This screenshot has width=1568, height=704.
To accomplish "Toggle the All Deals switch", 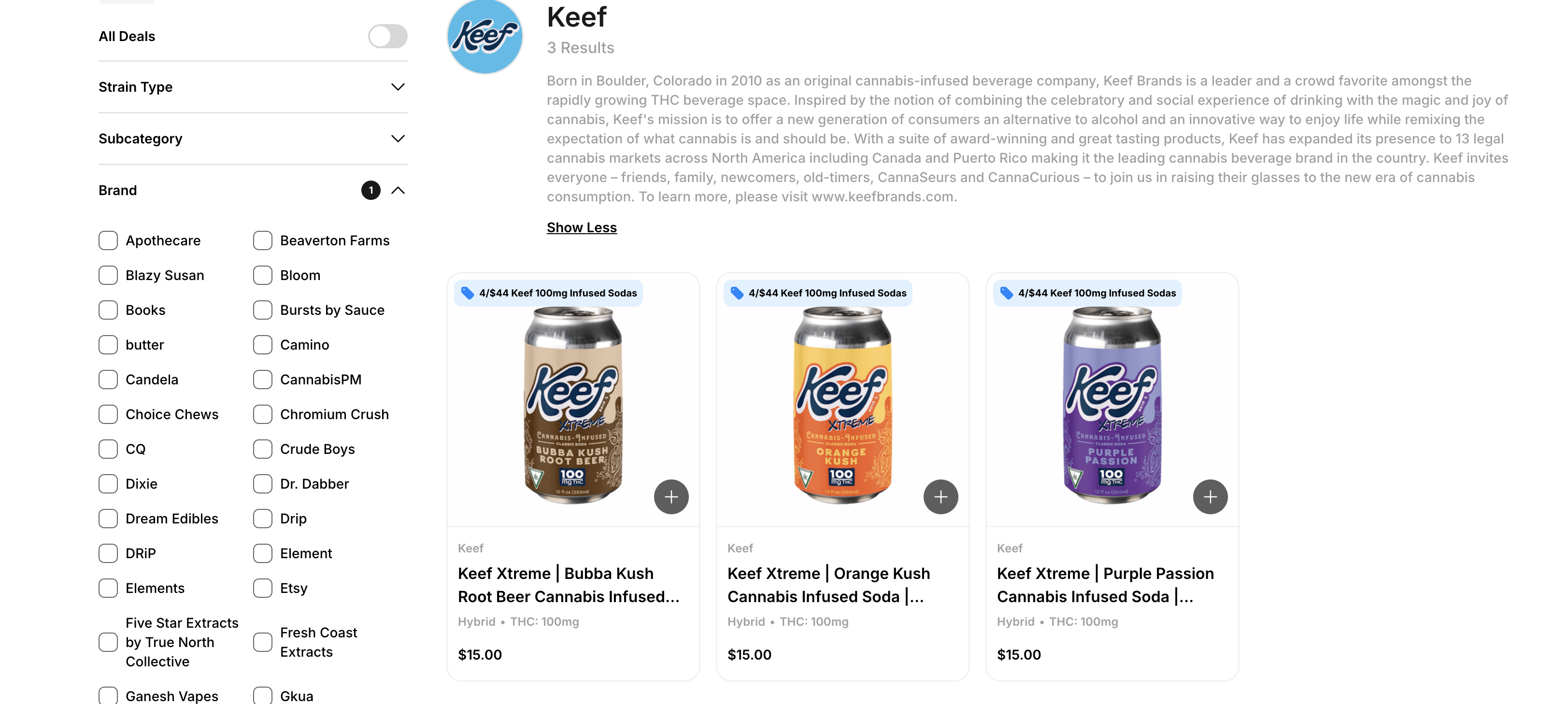I will click(387, 37).
